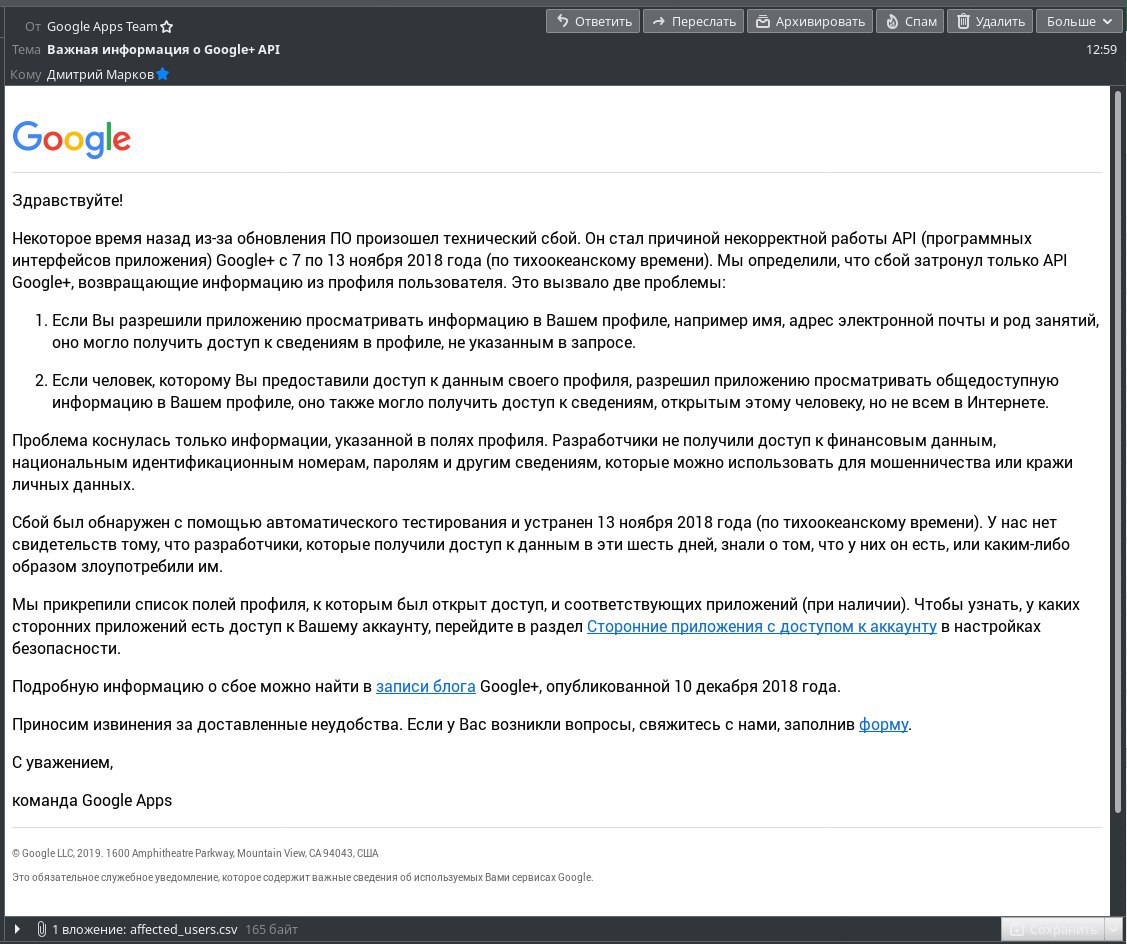Click the 165 байт attachment size

(271, 929)
